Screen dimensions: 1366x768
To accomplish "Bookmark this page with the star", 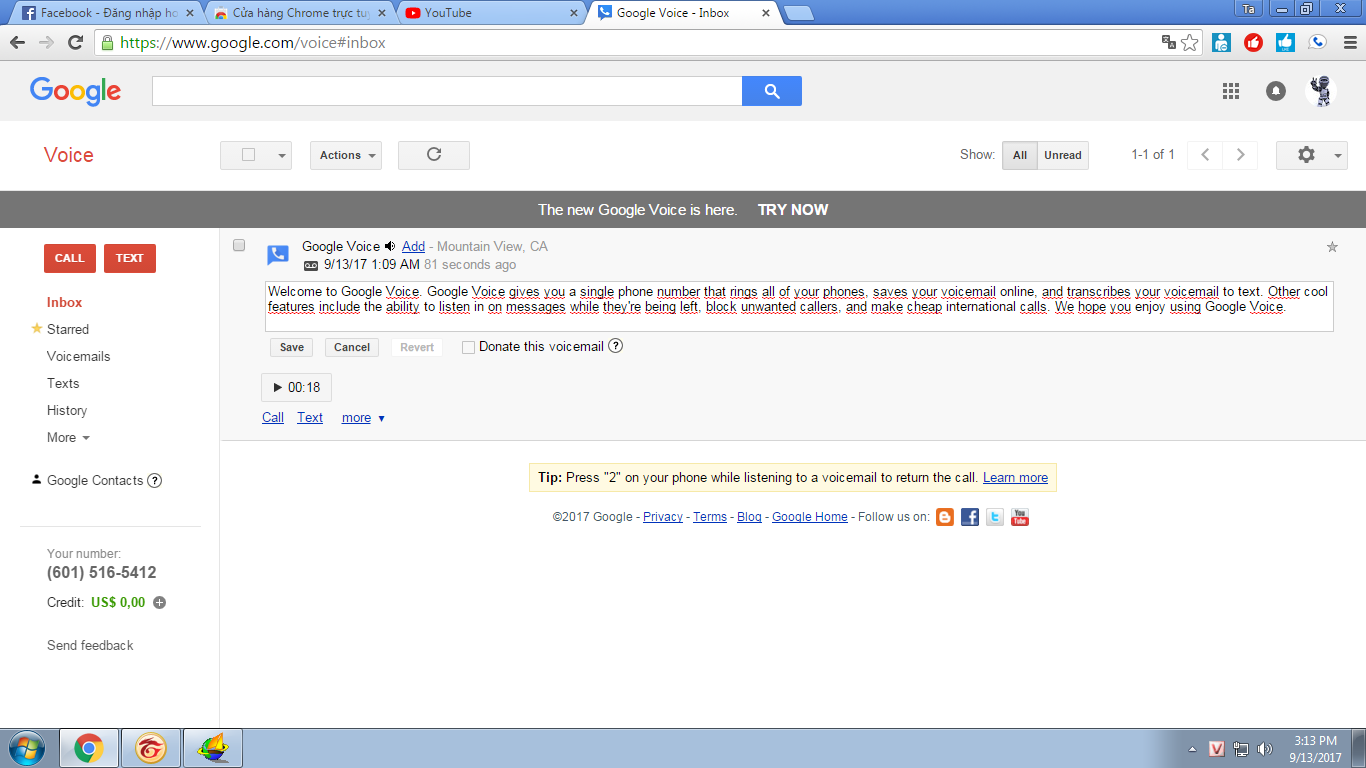I will (x=1190, y=43).
